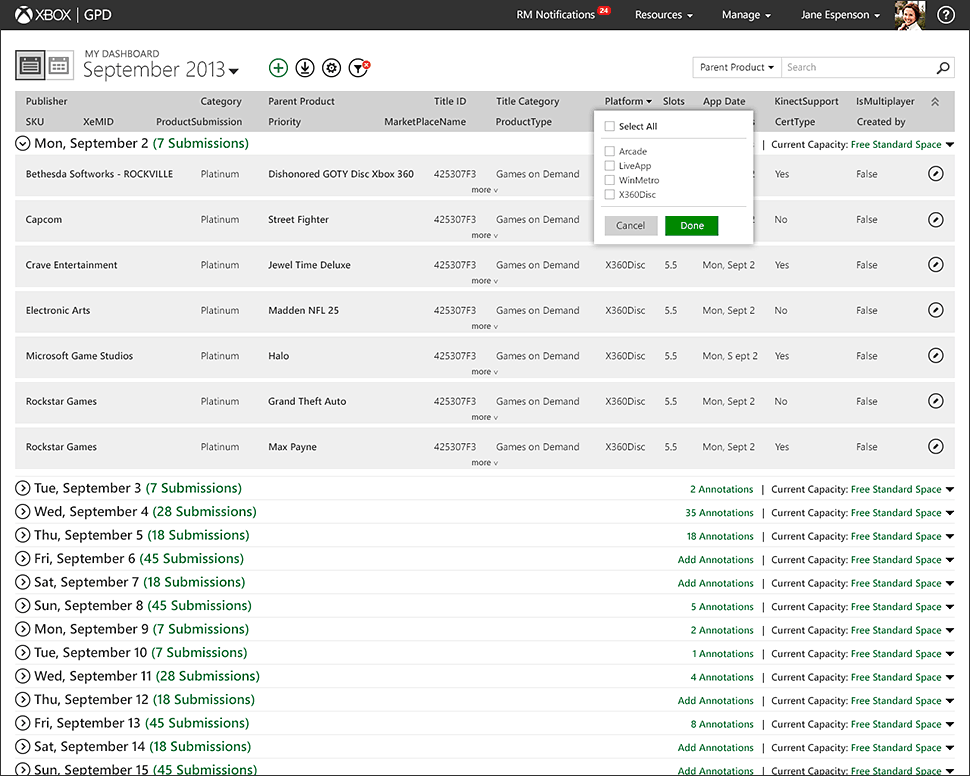Open 5 Annotations for September 8

click(x=722, y=607)
